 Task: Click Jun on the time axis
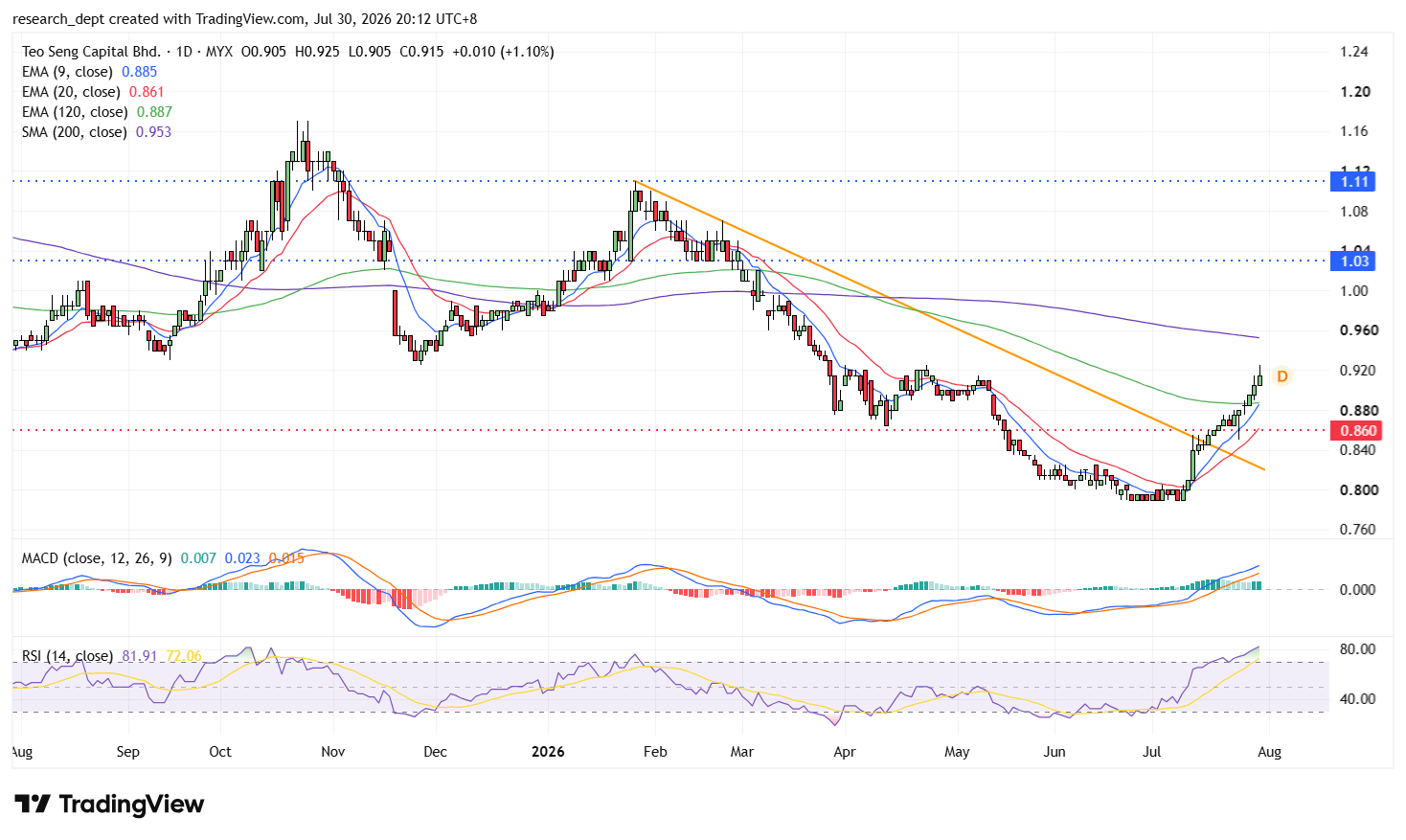(x=1054, y=752)
